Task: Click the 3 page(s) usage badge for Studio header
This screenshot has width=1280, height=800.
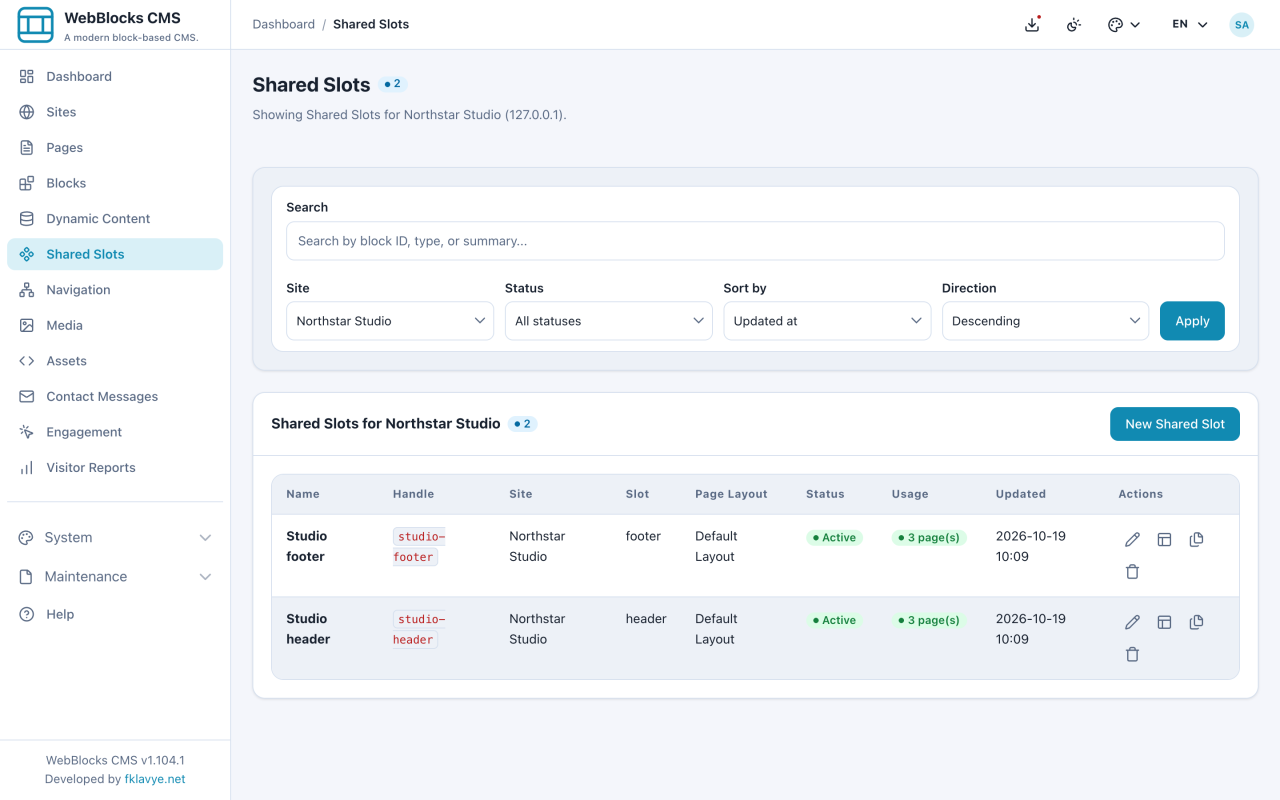Action: 929,620
